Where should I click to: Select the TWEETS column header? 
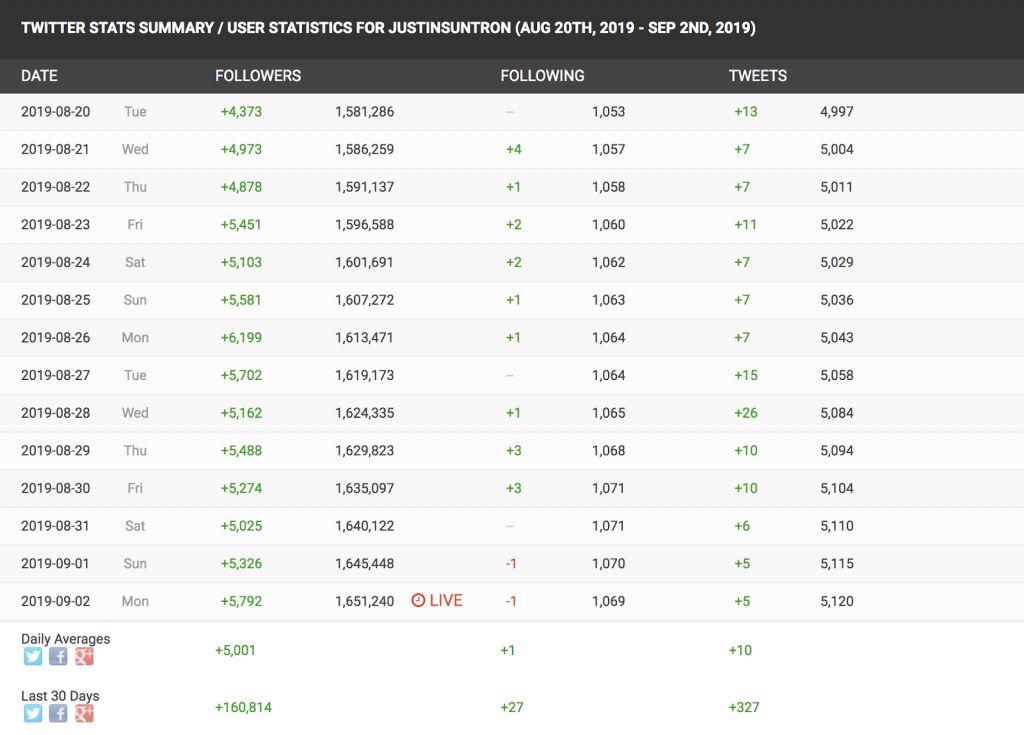coord(757,76)
